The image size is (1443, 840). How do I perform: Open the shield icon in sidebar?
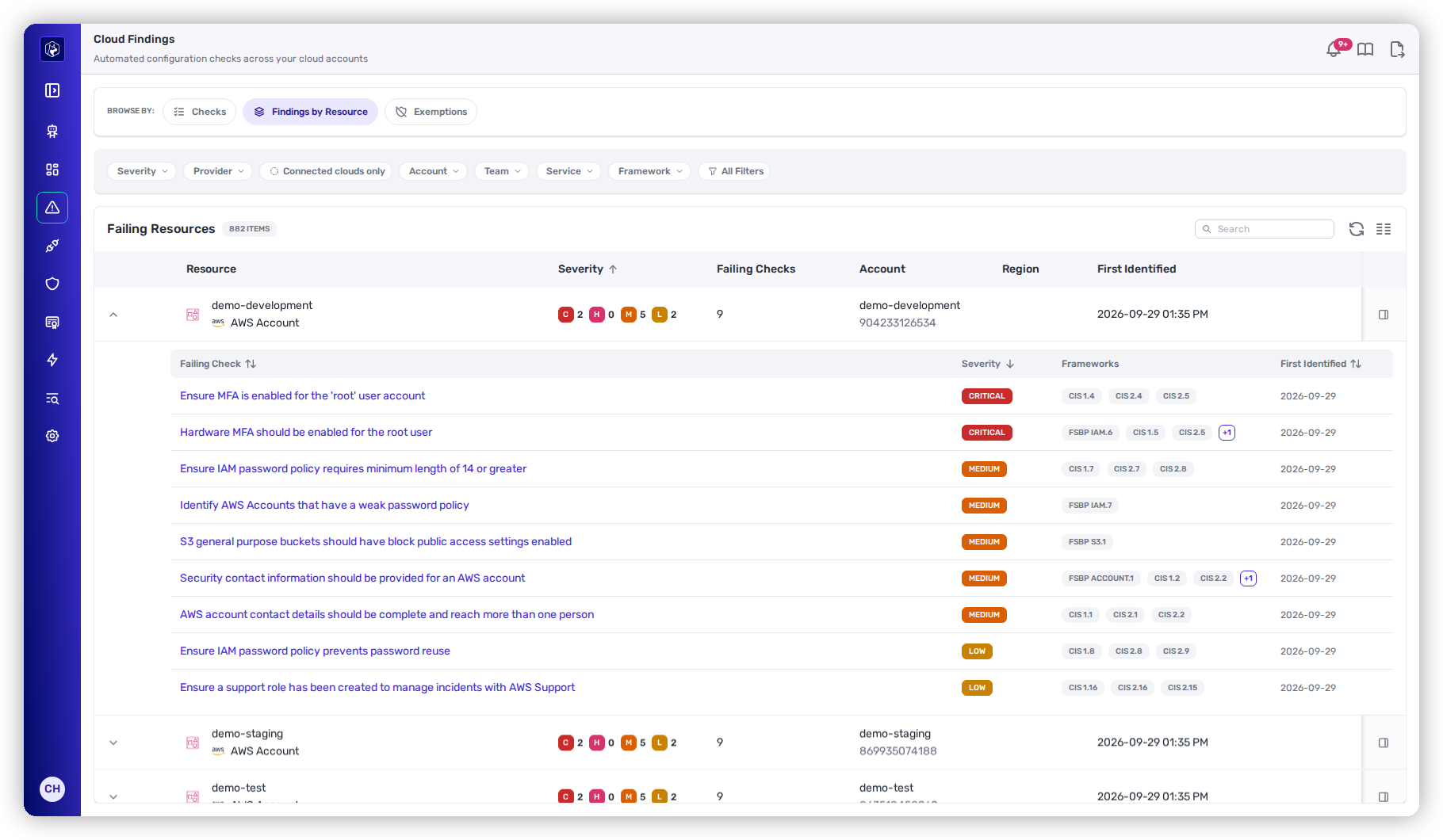(x=52, y=284)
